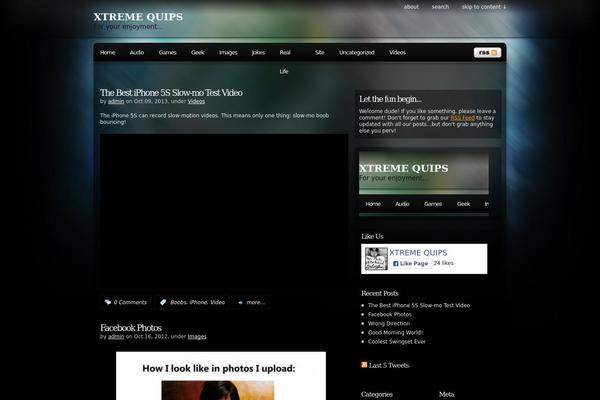Click the Last 5 Tweets heading
Image resolution: width=600 pixels, height=400 pixels.
[389, 366]
